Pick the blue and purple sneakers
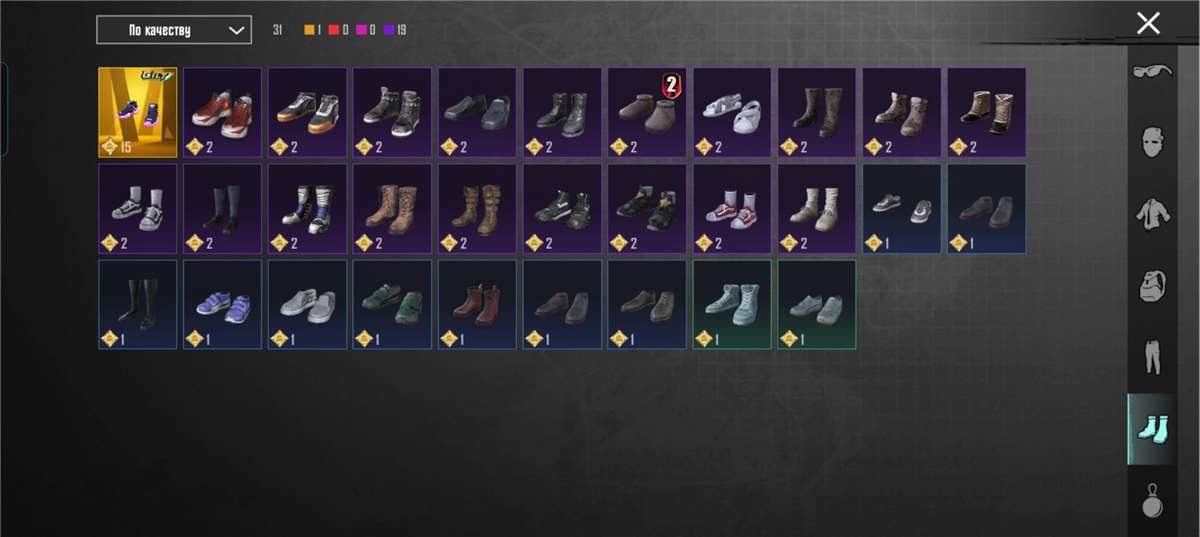 tap(222, 305)
